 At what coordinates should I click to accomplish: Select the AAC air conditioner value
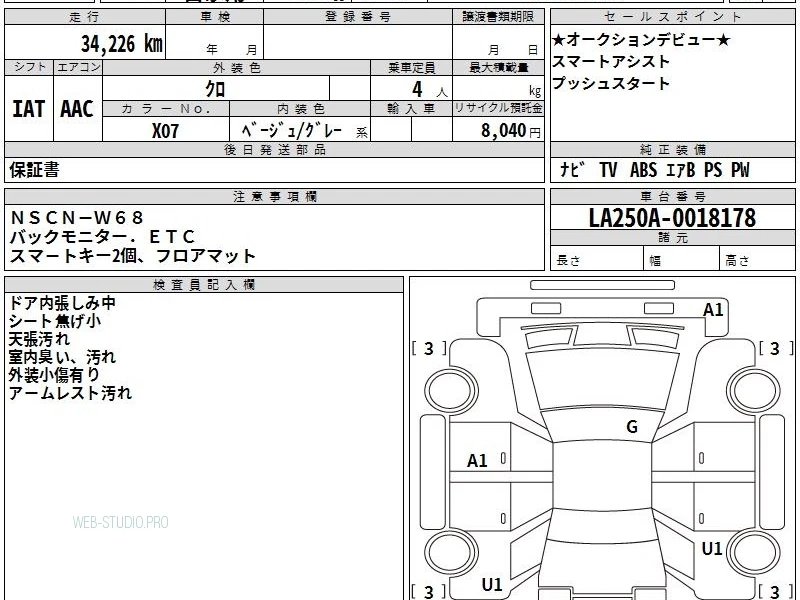[x=77, y=109]
